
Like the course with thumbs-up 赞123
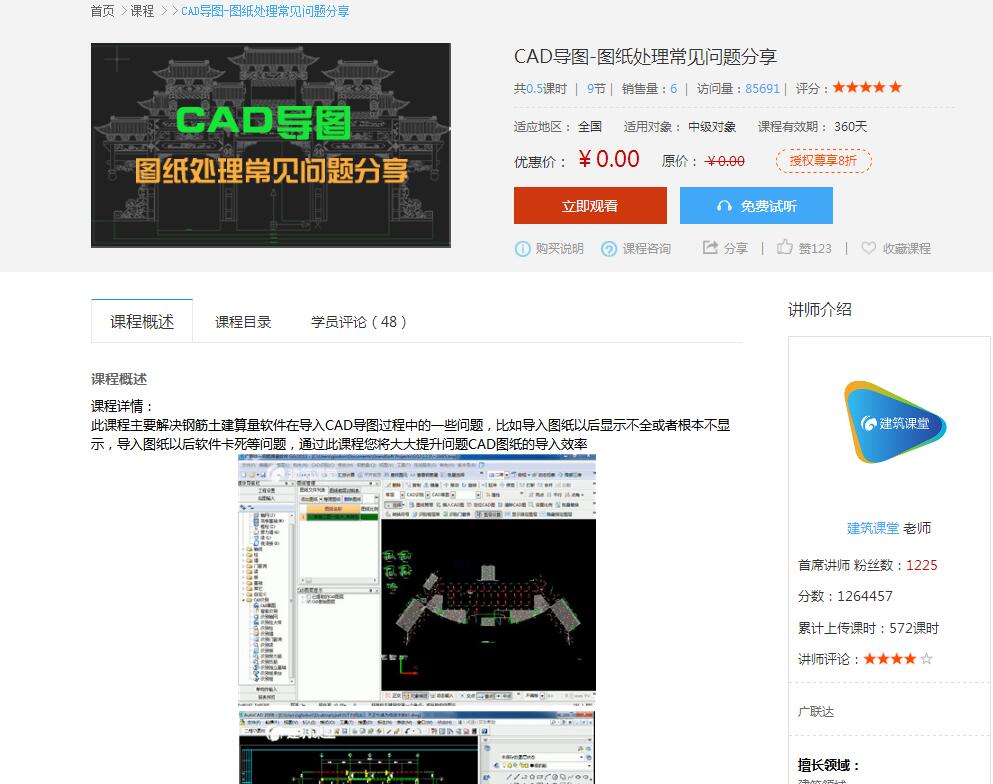tap(785, 247)
